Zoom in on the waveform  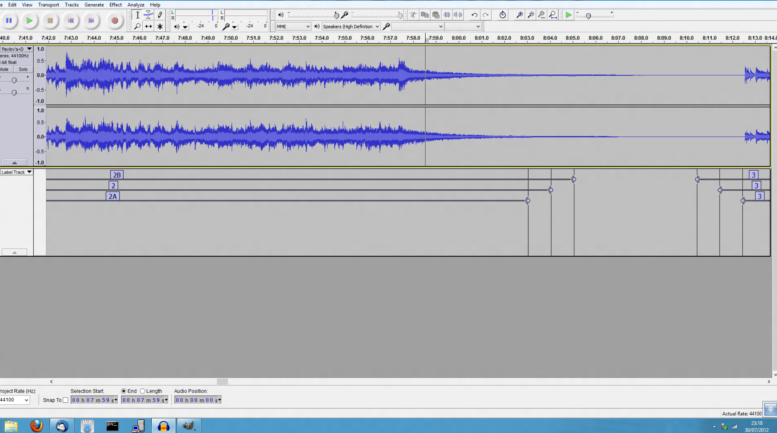point(519,15)
